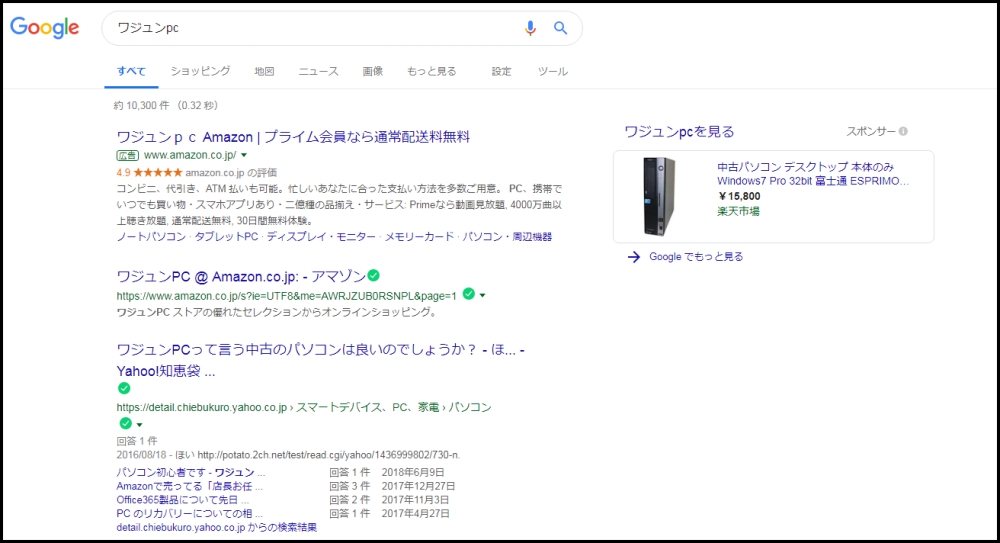Click the green checkmark beside the ワジュンPC @ Amazon.co.jp title

[x=374, y=275]
